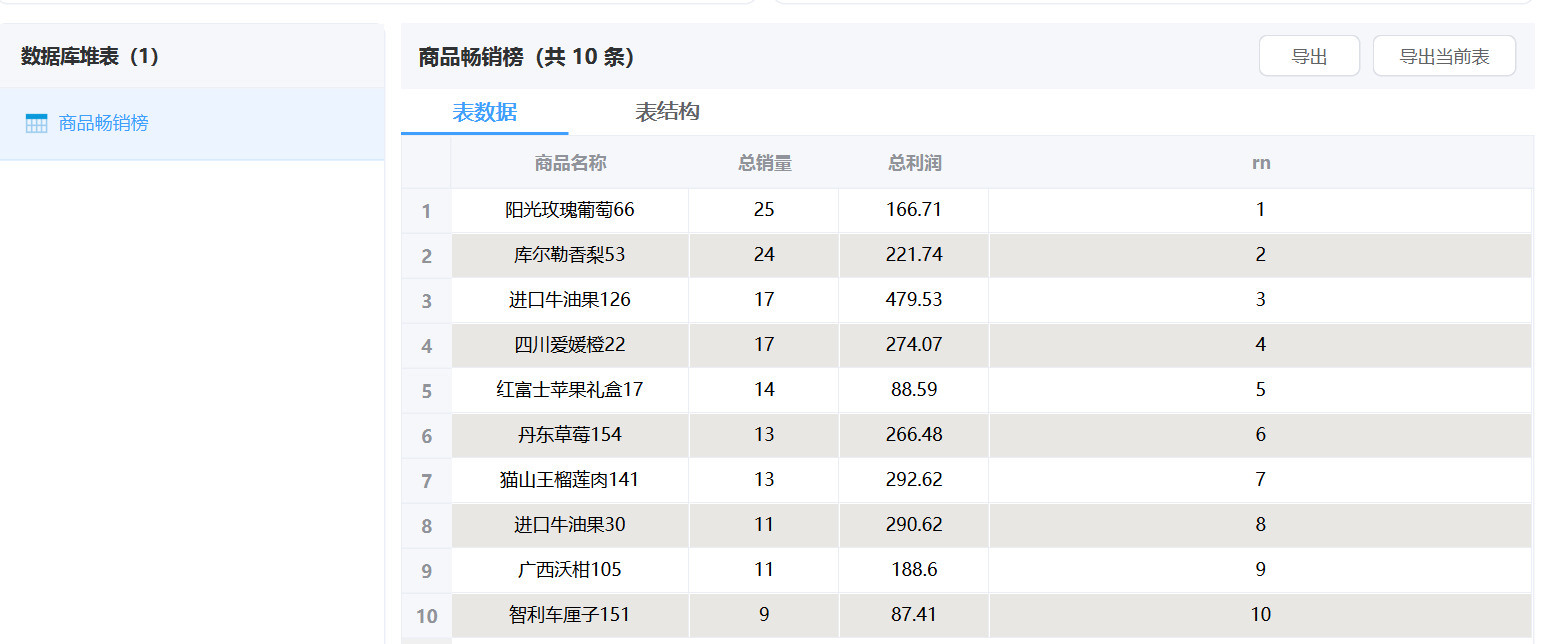1545x644 pixels.
Task: Click row number 3 header
Action: point(427,301)
